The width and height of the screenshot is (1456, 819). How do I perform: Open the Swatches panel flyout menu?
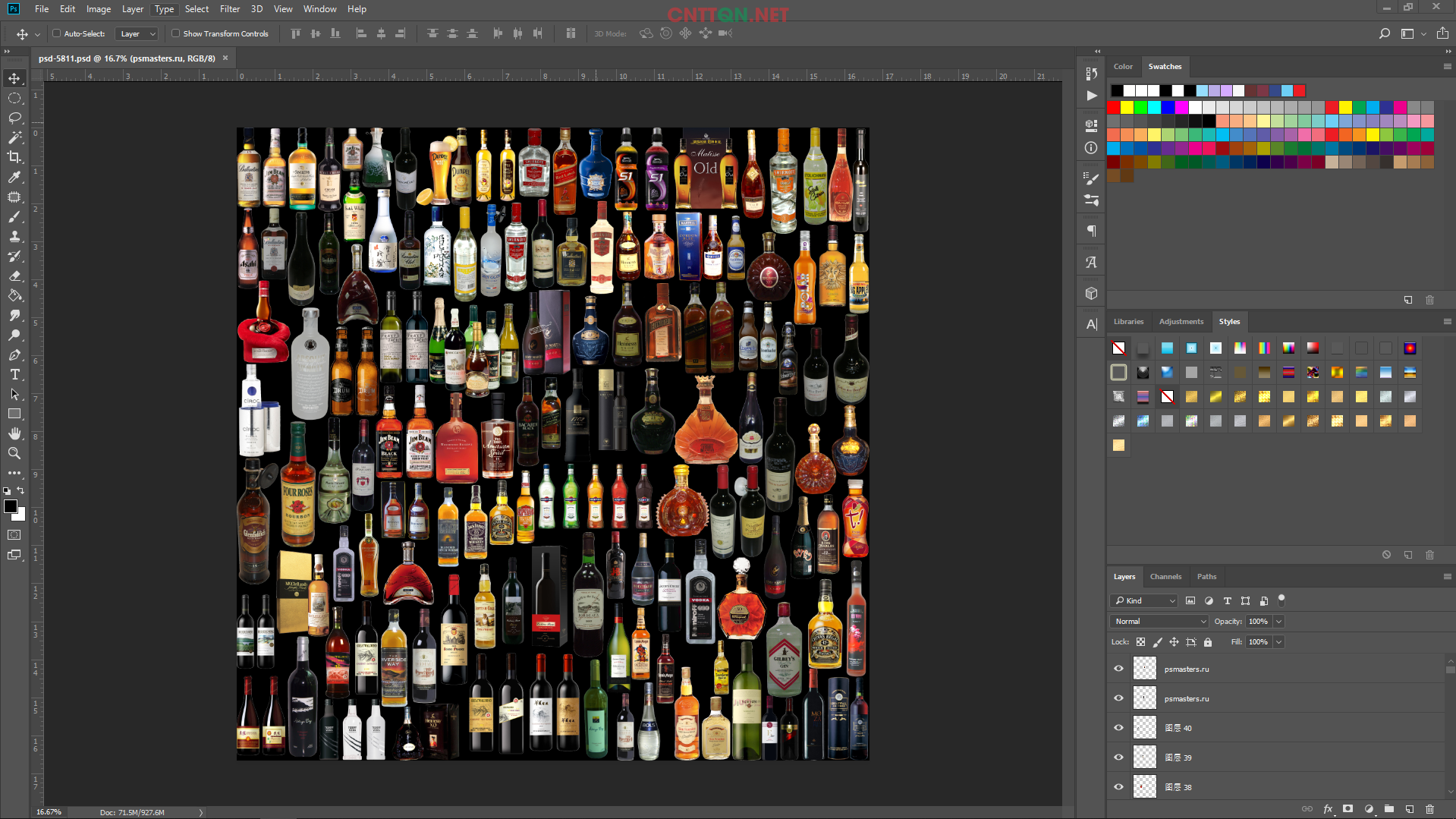tap(1447, 67)
